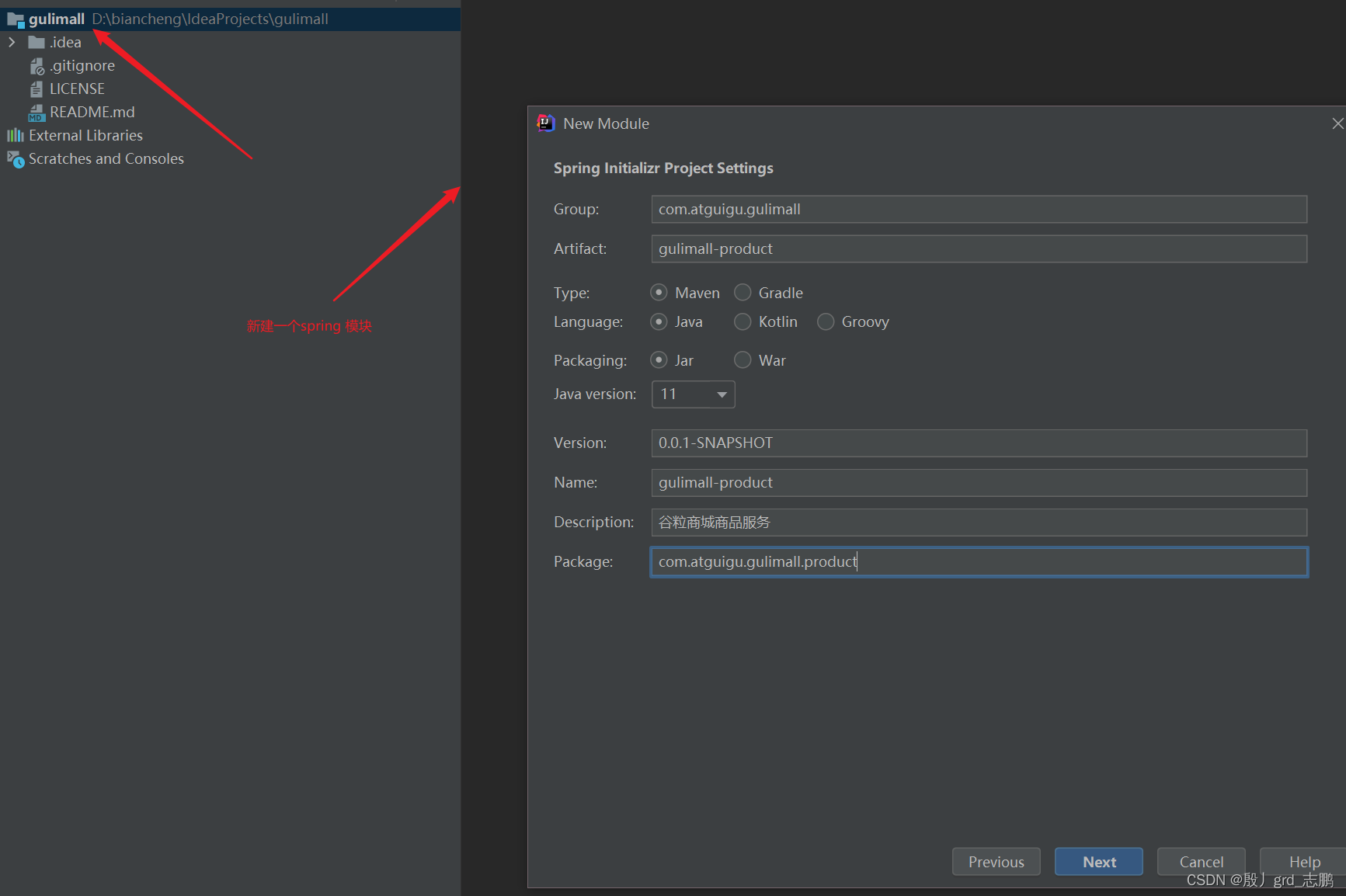Click the Description input field
The width and height of the screenshot is (1346, 896).
[979, 523]
